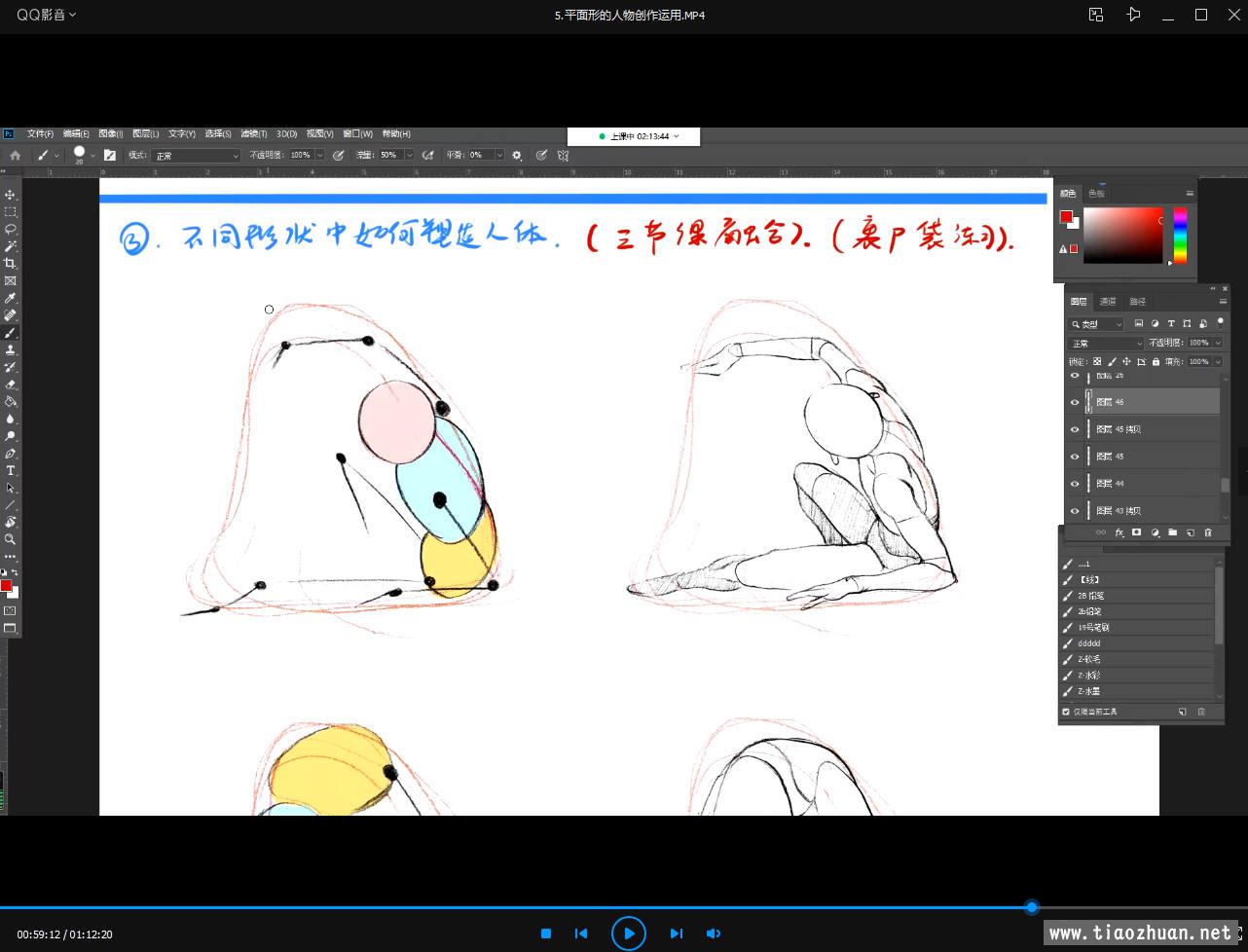Click the rainbow hue slider strip
The height and width of the screenshot is (952, 1248).
click(x=1180, y=236)
